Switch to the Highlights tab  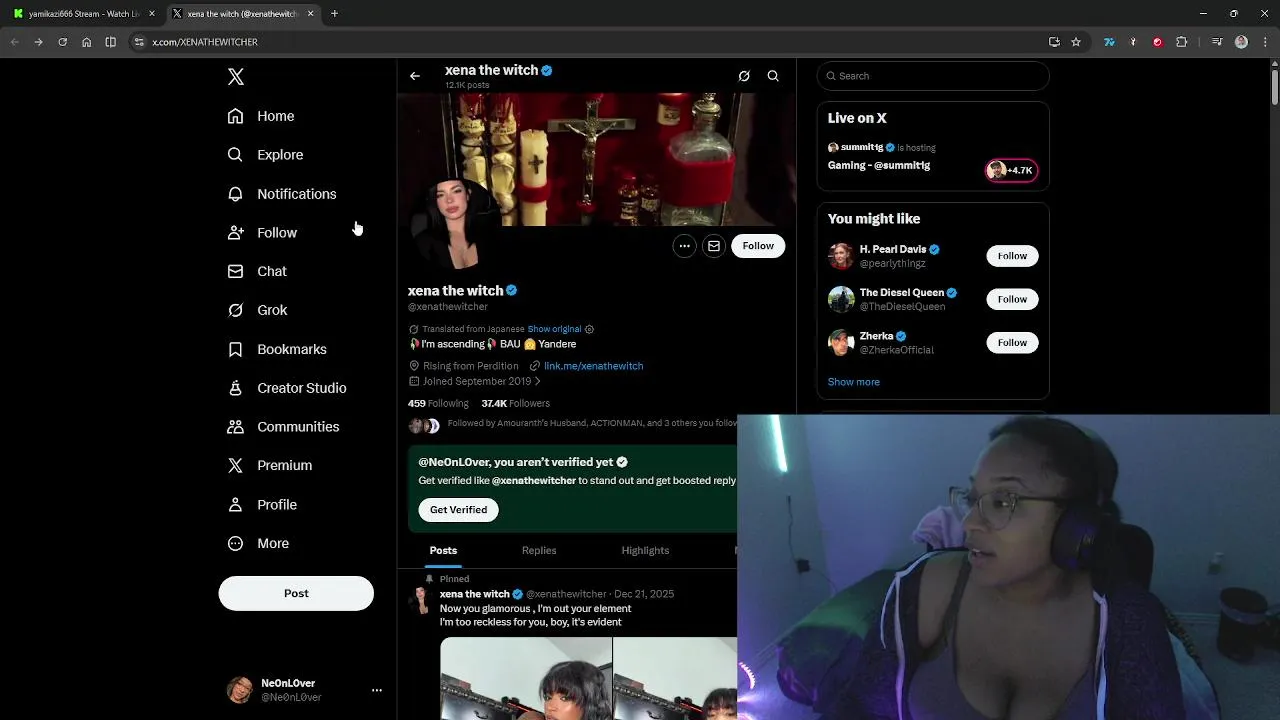coord(645,550)
